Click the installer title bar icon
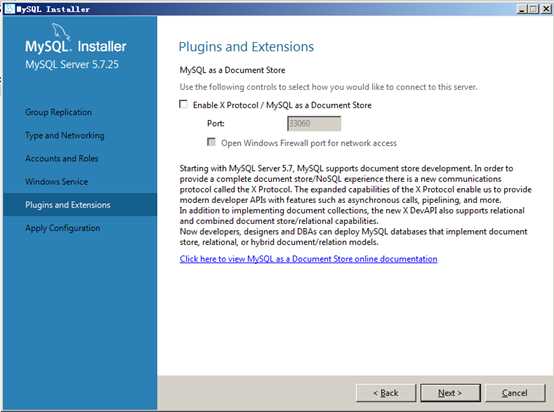This screenshot has height=412, width=554. (x=10, y=8)
